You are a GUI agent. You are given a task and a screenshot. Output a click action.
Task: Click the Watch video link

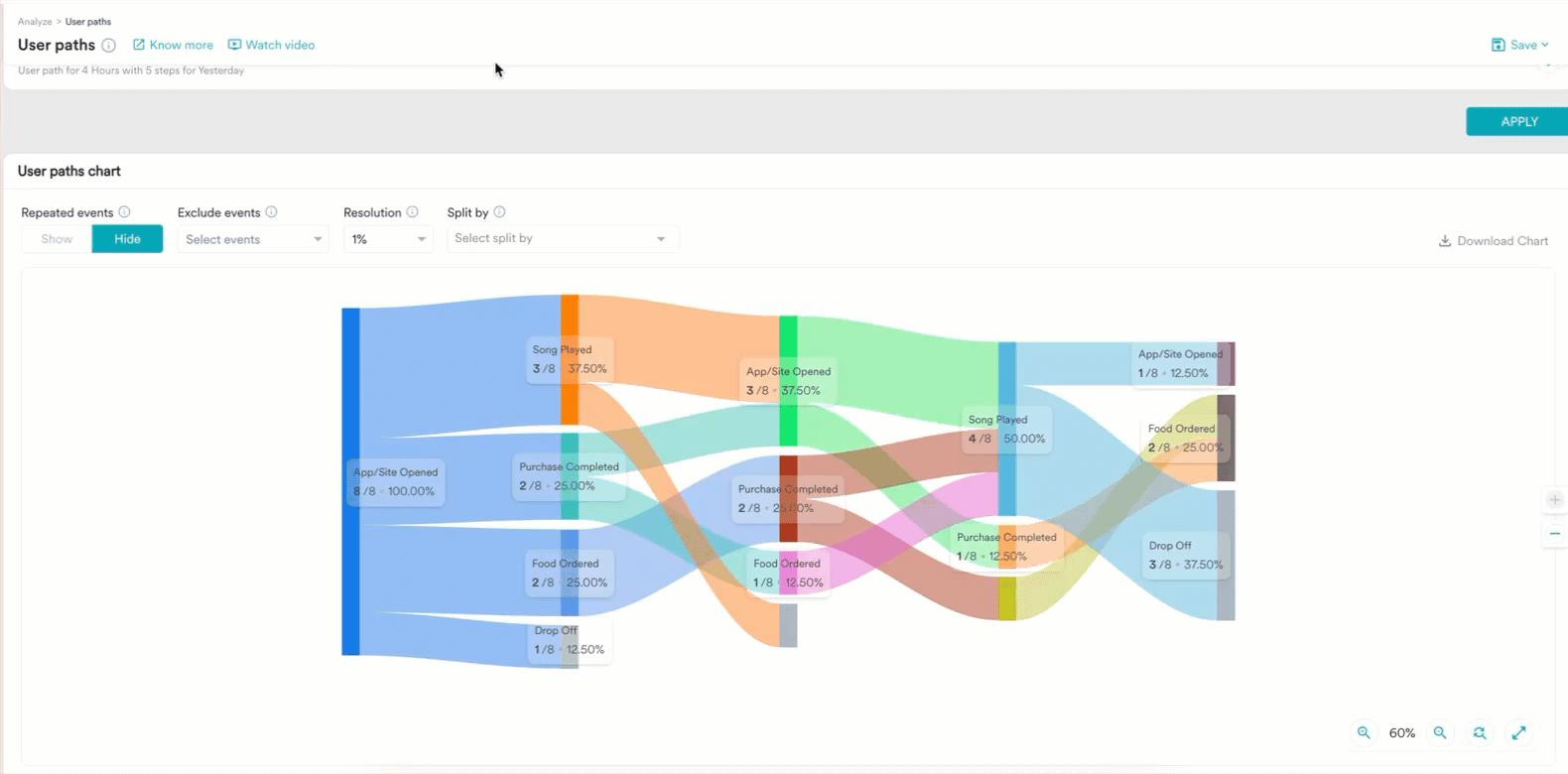271,45
